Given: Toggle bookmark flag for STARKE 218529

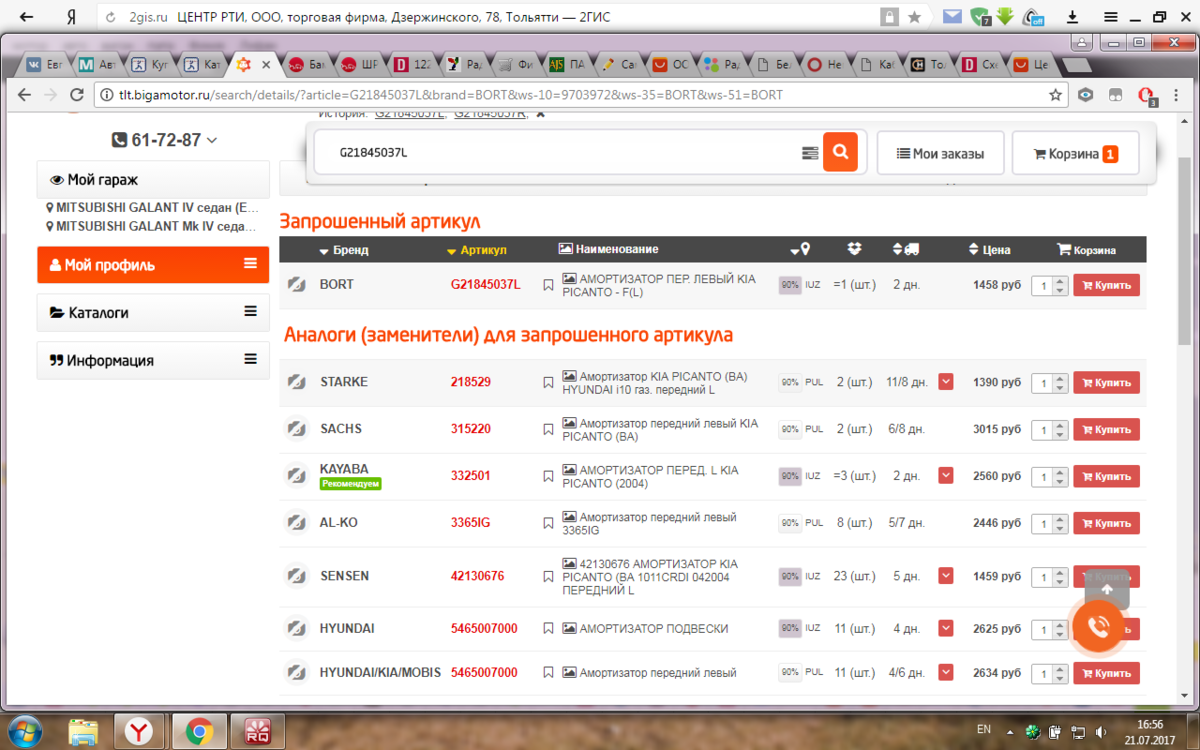Looking at the screenshot, I should [548, 382].
